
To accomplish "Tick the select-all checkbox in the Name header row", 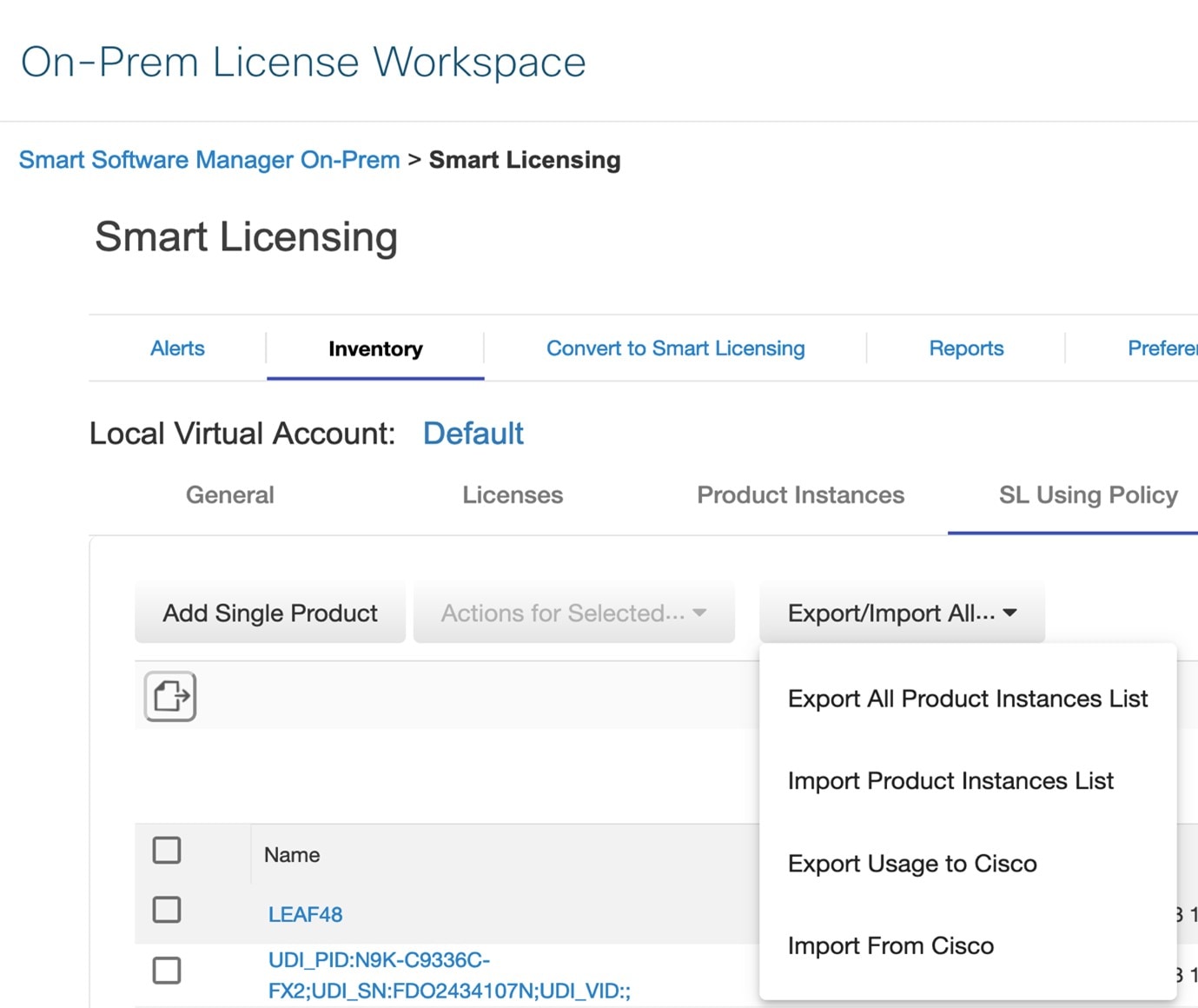I will tap(167, 850).
